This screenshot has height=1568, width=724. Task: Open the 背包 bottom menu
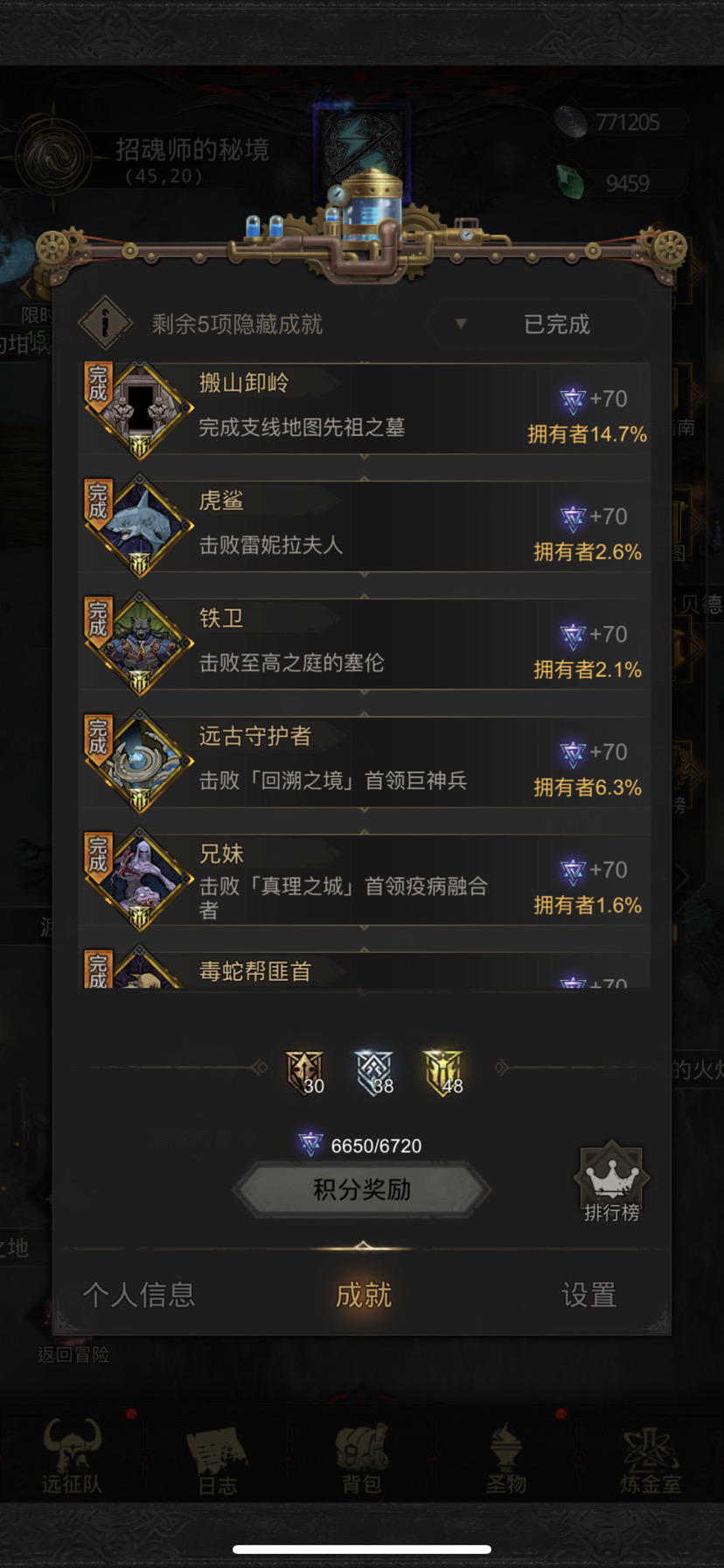pos(362,1456)
